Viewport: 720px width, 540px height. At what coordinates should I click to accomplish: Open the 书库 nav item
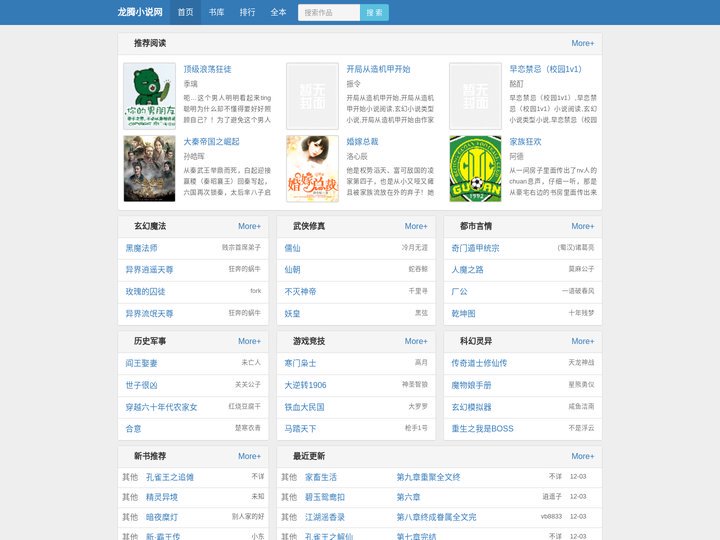[216, 12]
